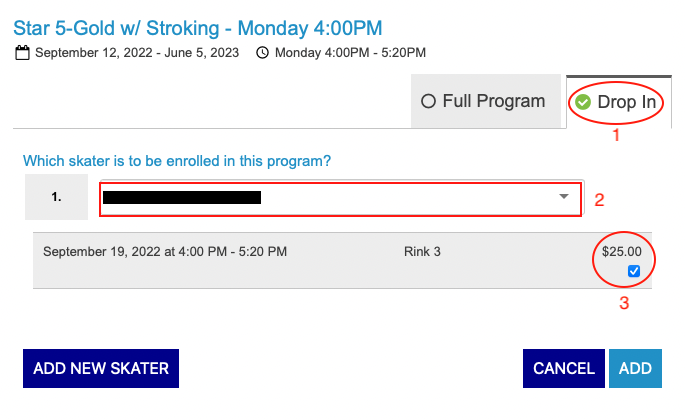Switch to the Full Program tab
This screenshot has width=685, height=420.
click(x=485, y=101)
